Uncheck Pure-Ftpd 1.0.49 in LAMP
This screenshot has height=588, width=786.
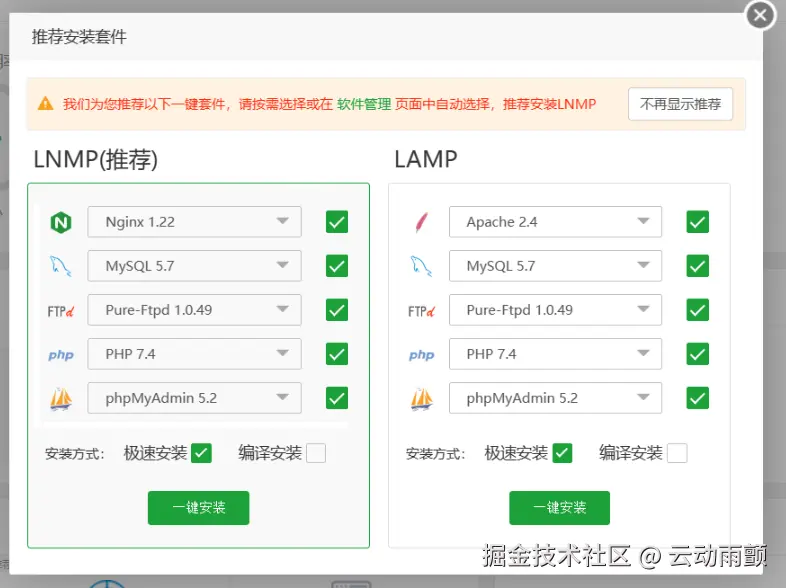[698, 310]
